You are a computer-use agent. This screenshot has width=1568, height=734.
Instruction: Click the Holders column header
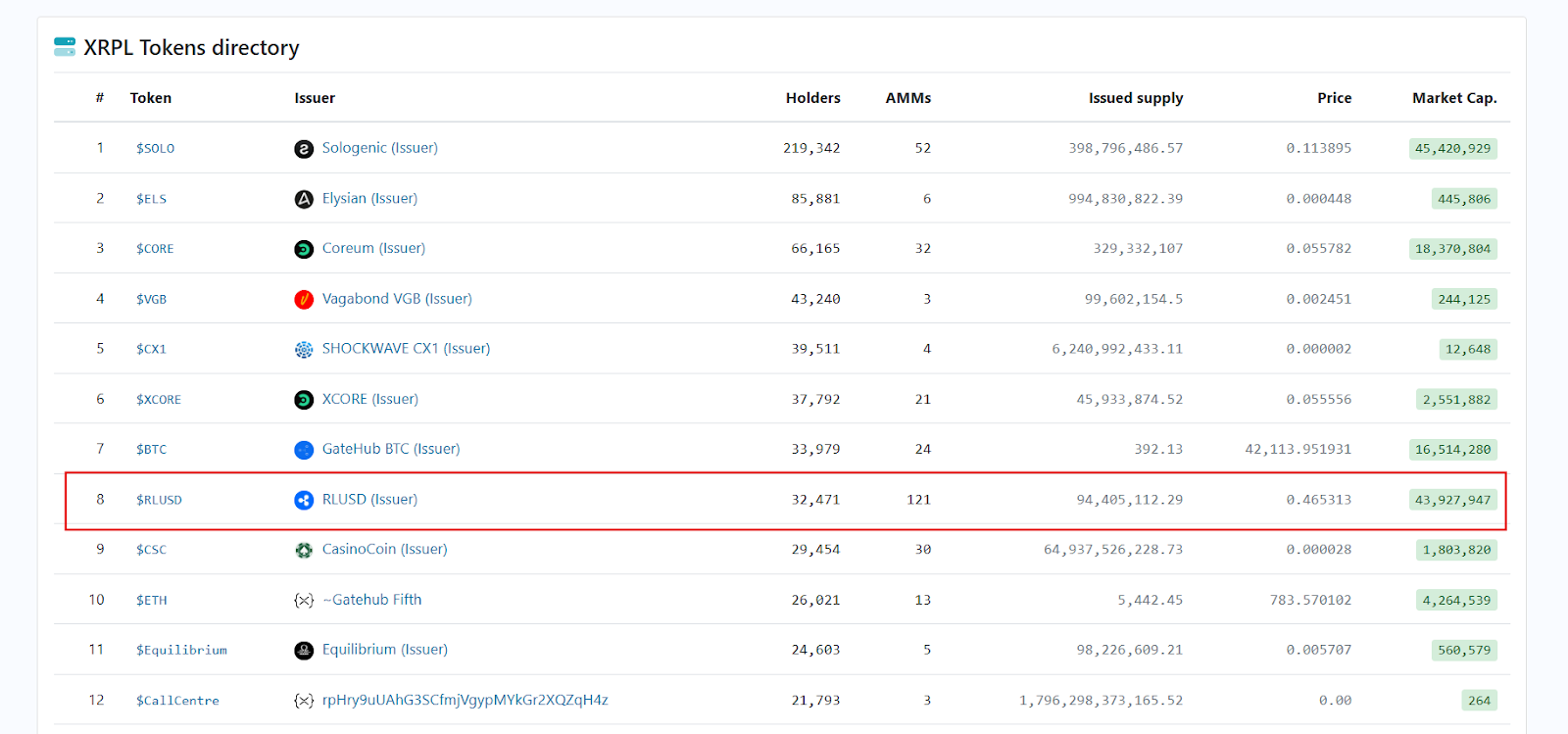tap(813, 98)
